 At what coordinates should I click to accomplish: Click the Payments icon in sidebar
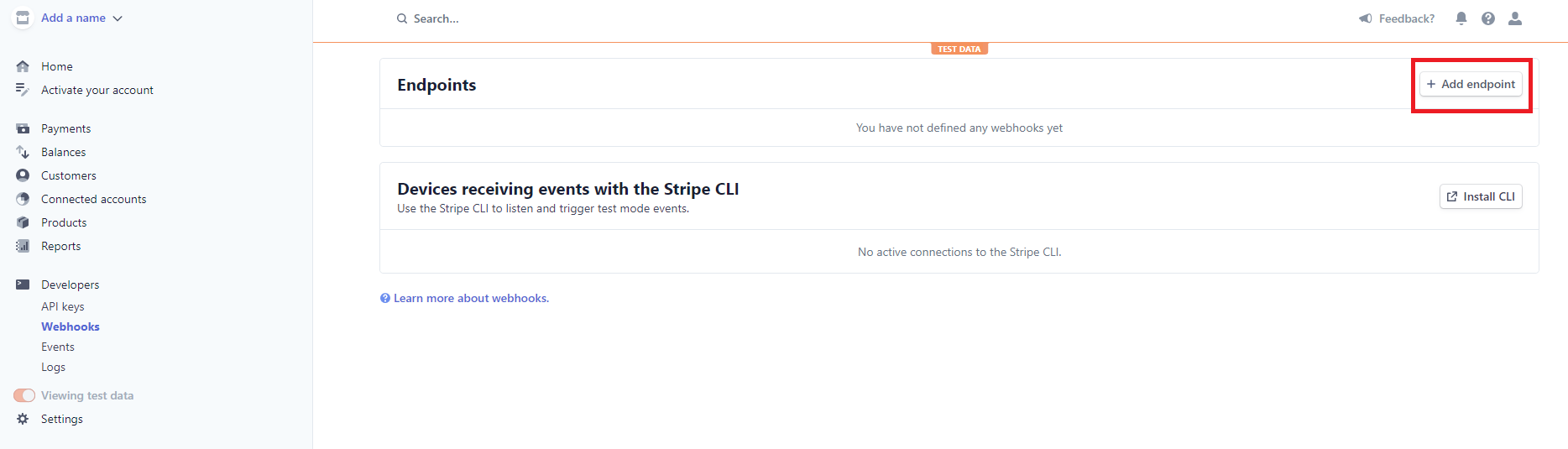coord(23,128)
